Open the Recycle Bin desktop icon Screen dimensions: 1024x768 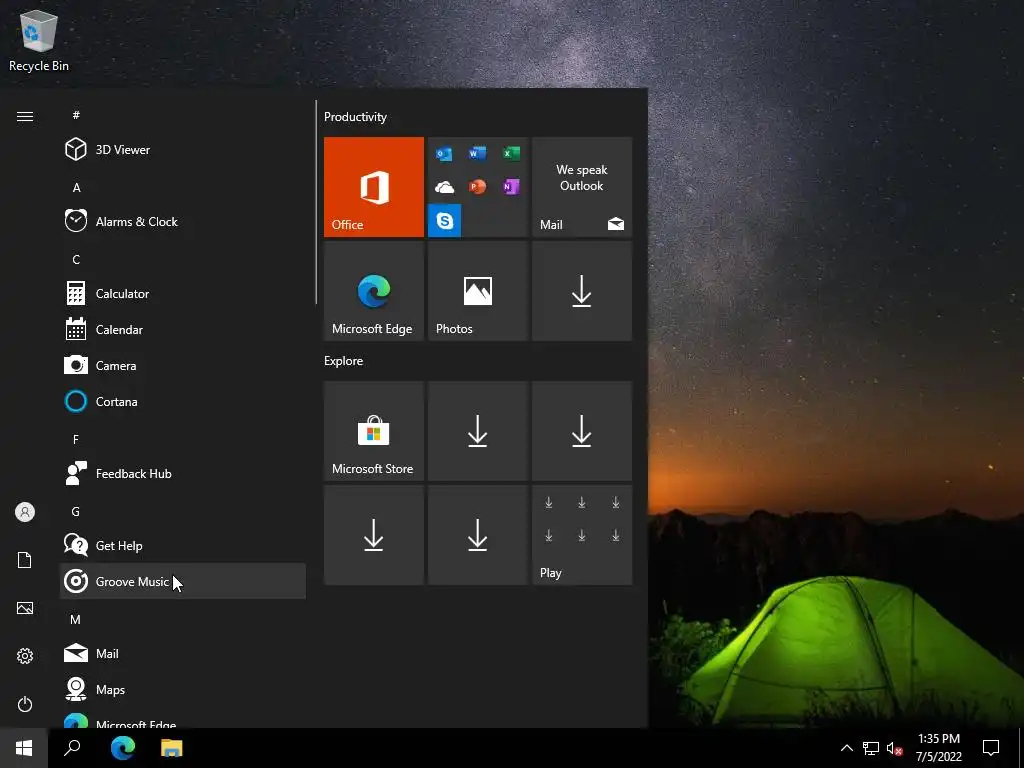coord(39,40)
